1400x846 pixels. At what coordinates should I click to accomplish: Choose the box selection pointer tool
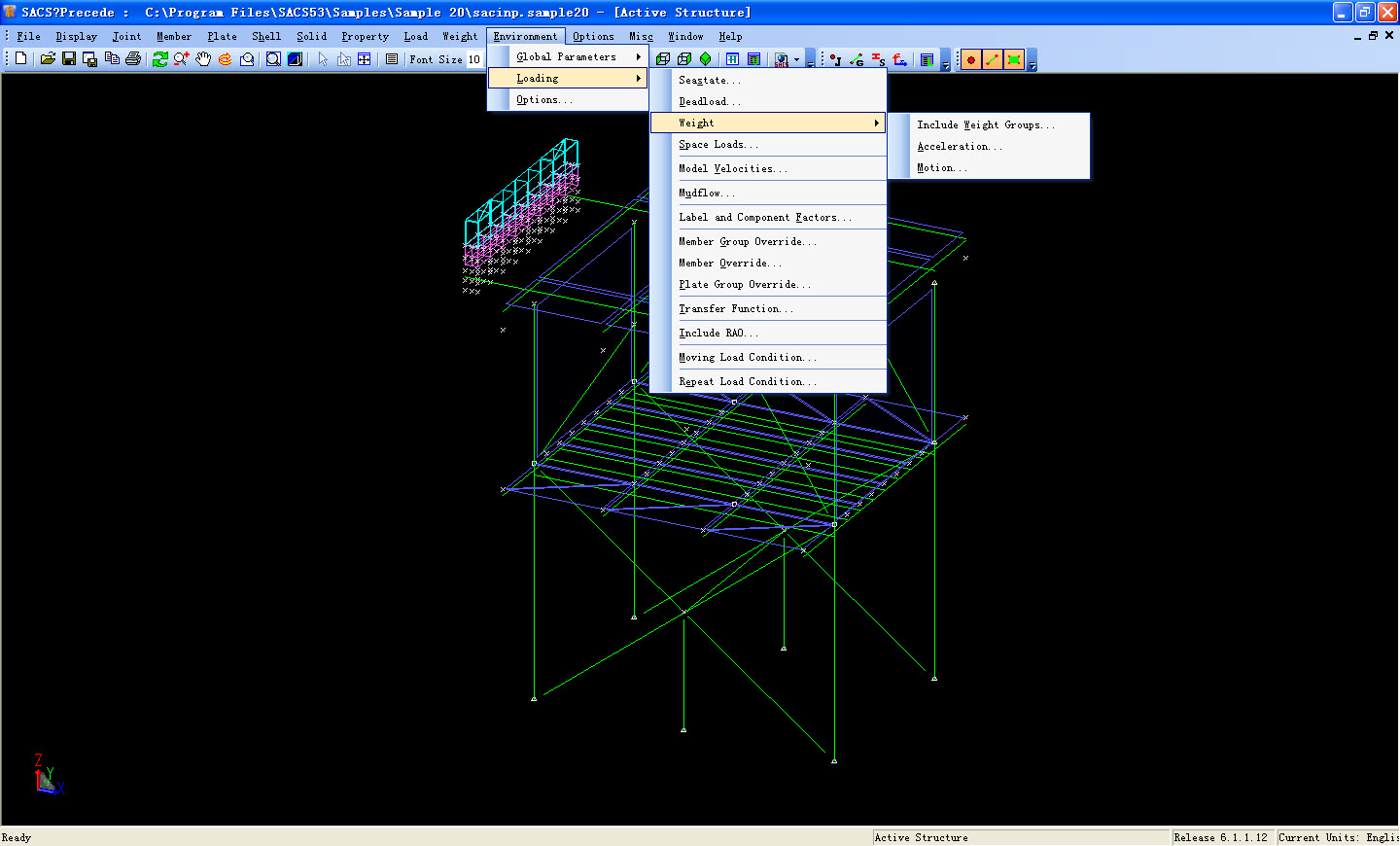343,59
